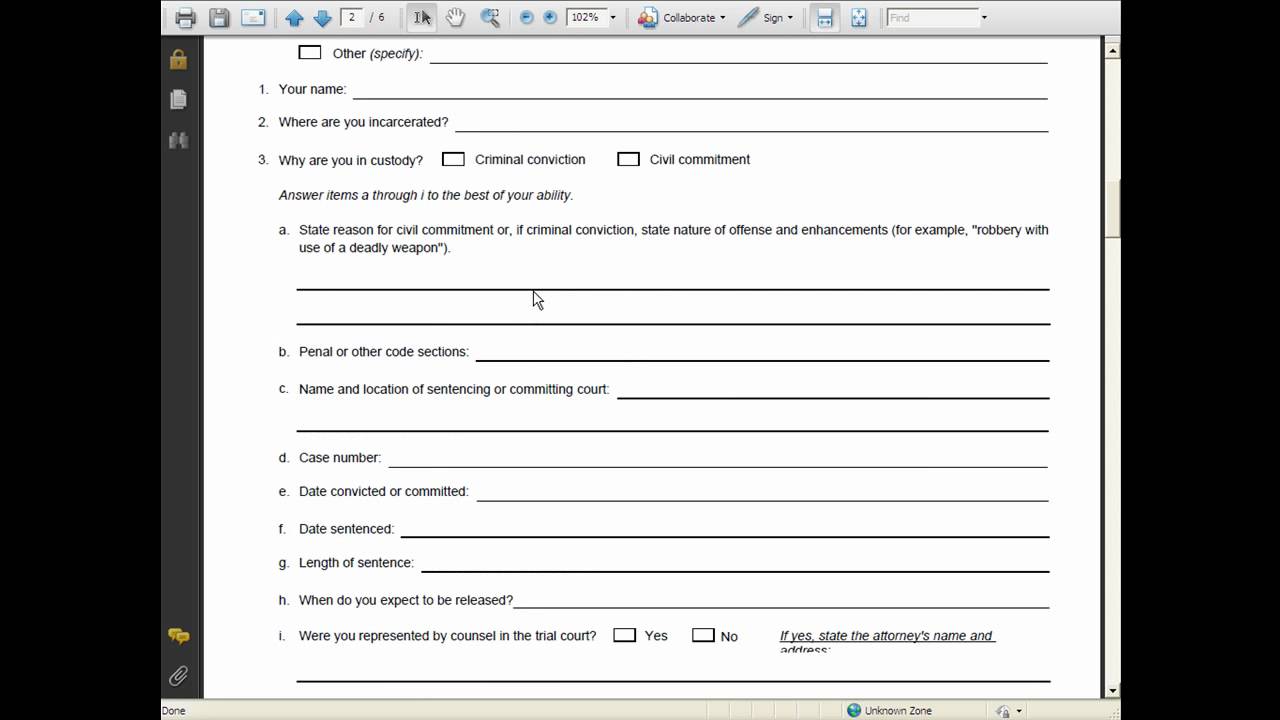Tick the Criminal conviction checkbox

click(453, 159)
